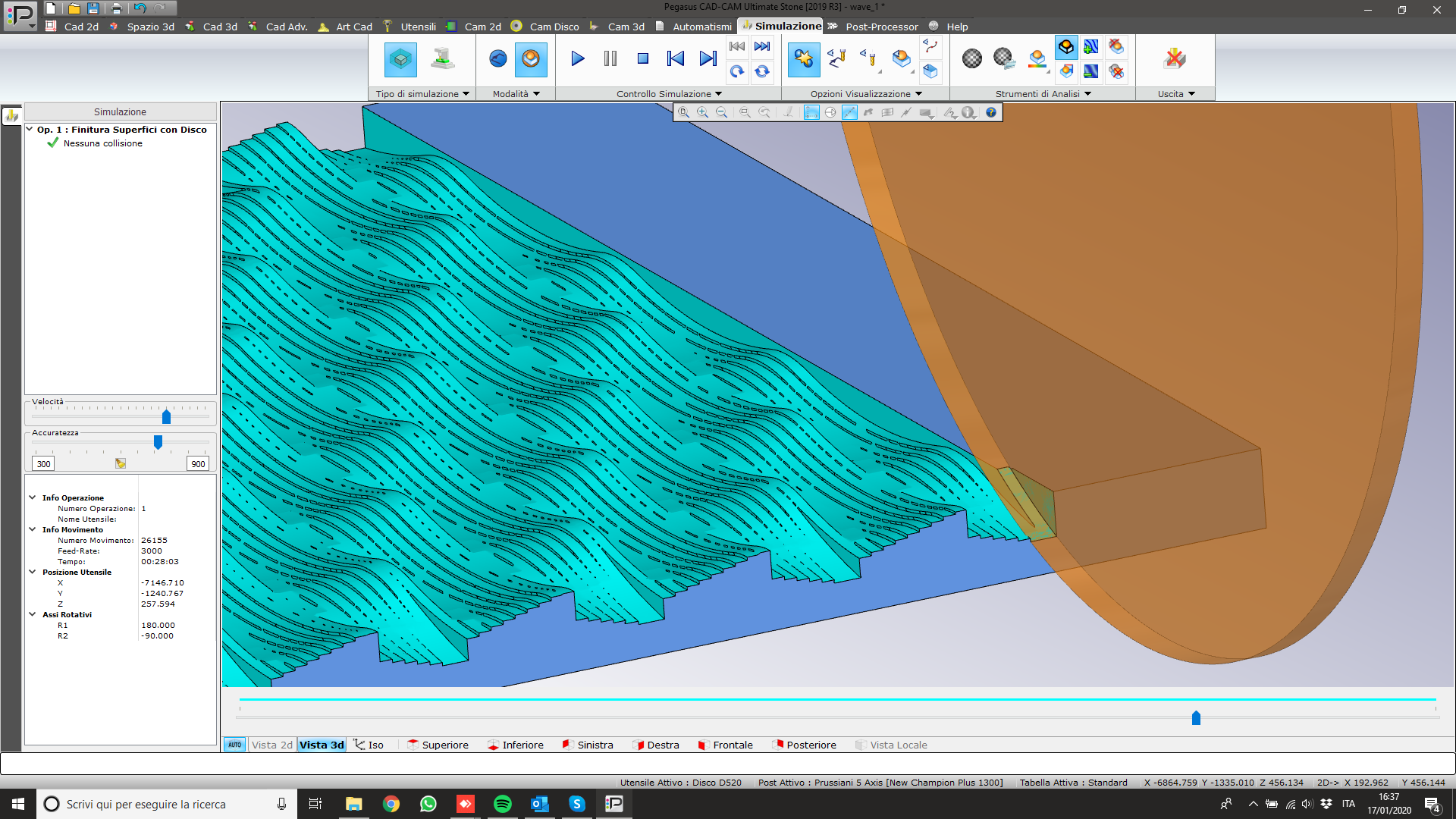The image size is (1456, 819).
Task: Click the Accuratezza slider handle
Action: [158, 441]
